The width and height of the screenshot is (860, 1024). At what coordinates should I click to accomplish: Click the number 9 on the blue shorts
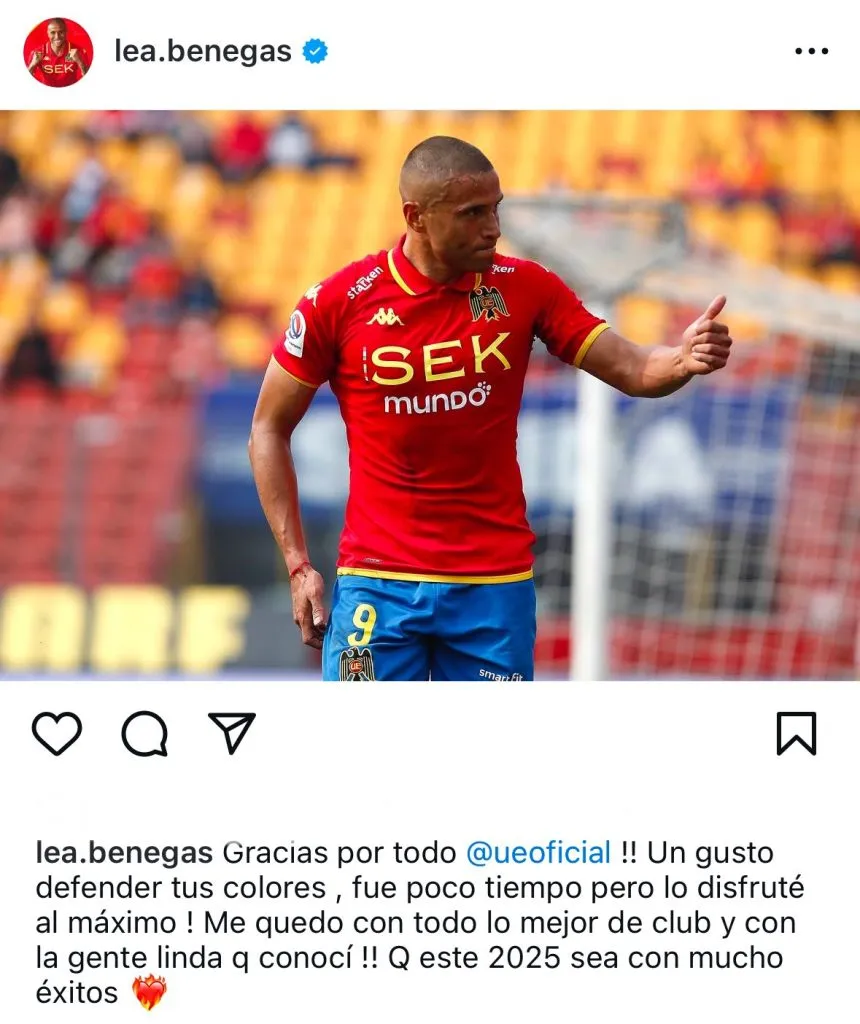[362, 624]
